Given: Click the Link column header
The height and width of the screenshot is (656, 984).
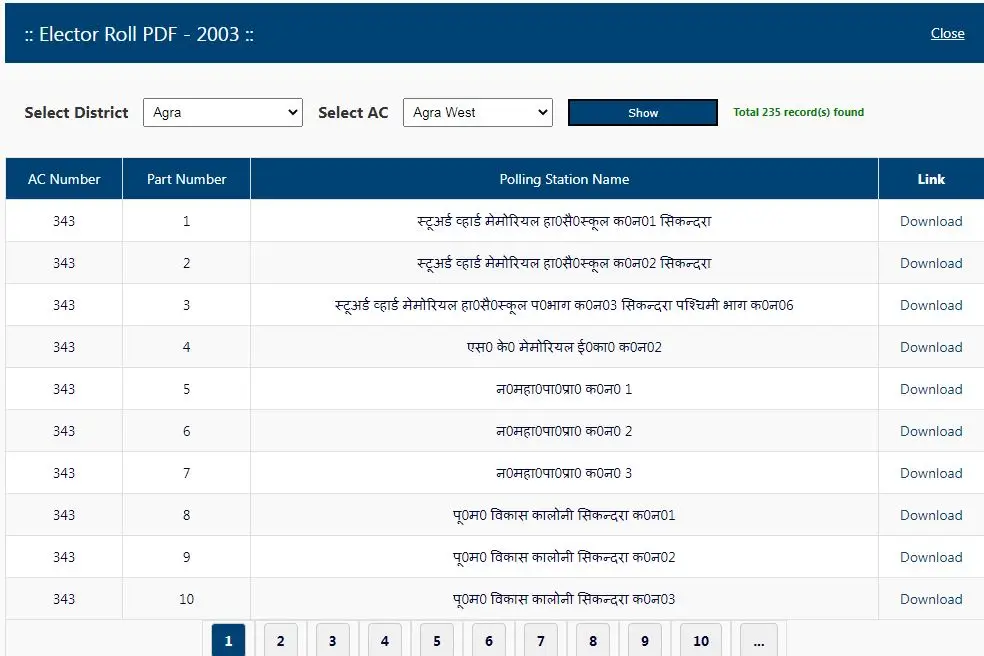Looking at the screenshot, I should pos(930,180).
